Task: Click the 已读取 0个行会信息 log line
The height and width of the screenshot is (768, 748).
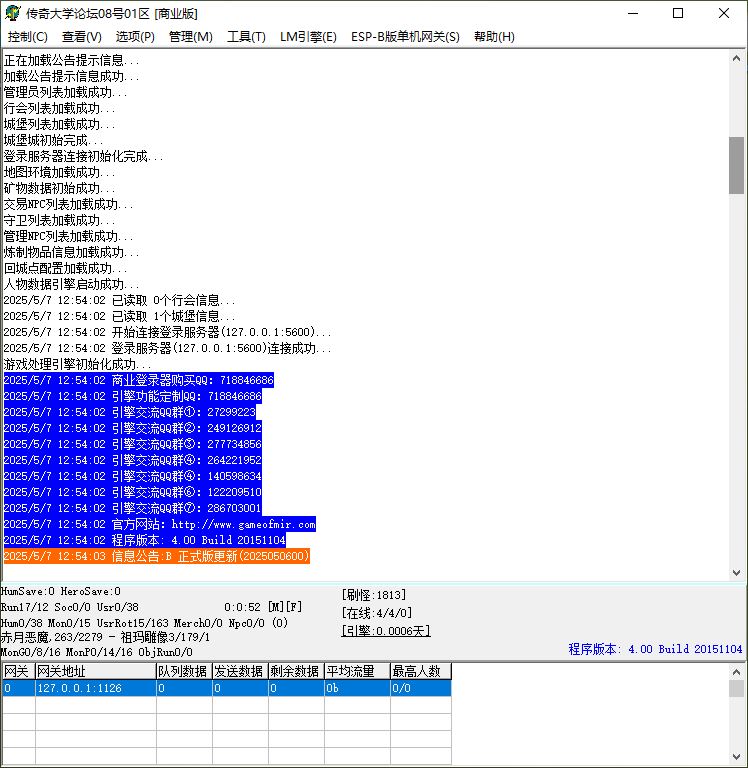Action: coord(120,300)
